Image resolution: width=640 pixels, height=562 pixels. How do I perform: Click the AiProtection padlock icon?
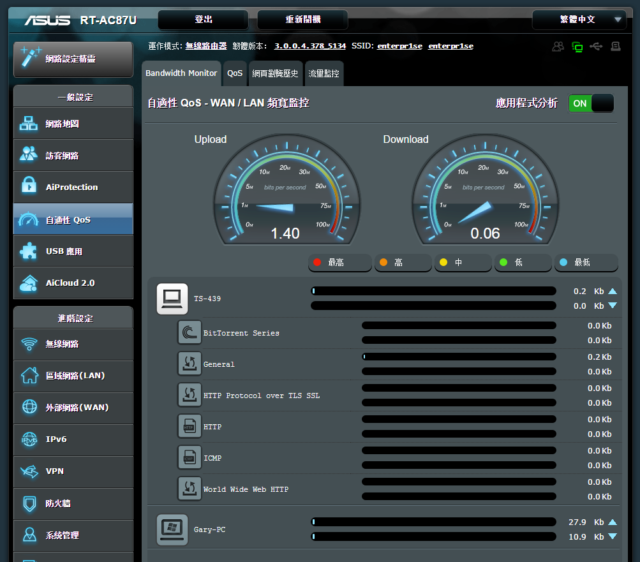(29, 185)
